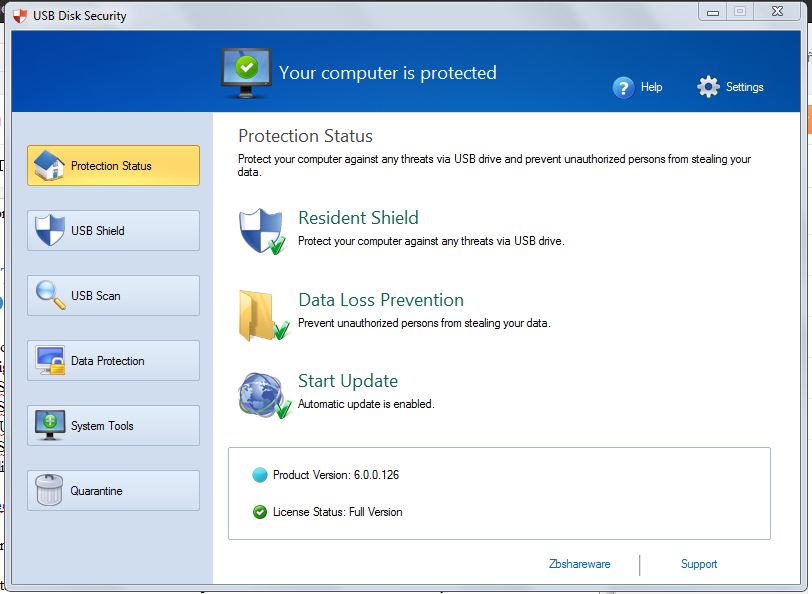Screen dimensions: 812x594
Task: Click the green check beside License Status
Action: tap(259, 512)
